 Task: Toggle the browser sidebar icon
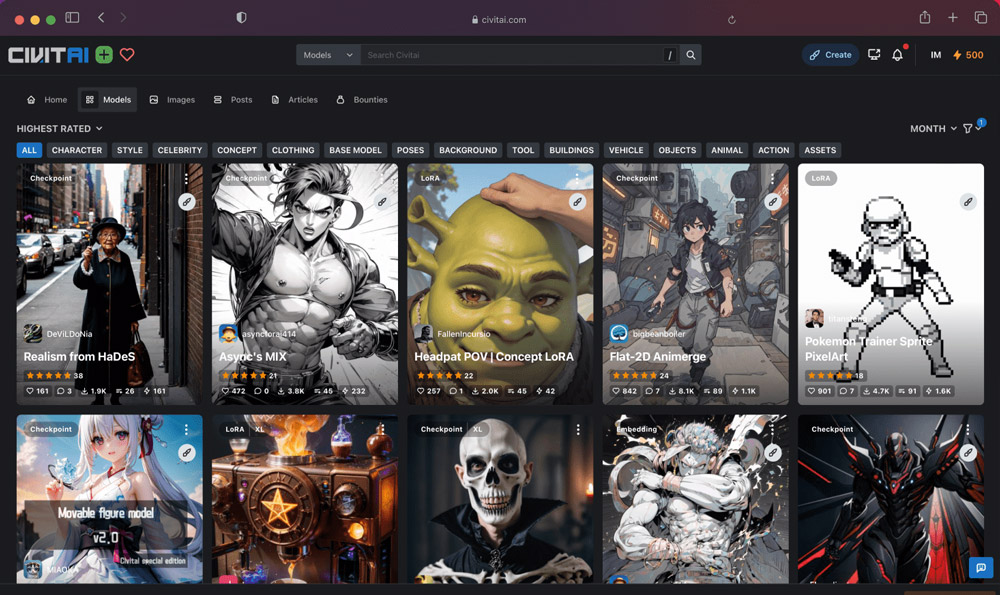point(72,18)
